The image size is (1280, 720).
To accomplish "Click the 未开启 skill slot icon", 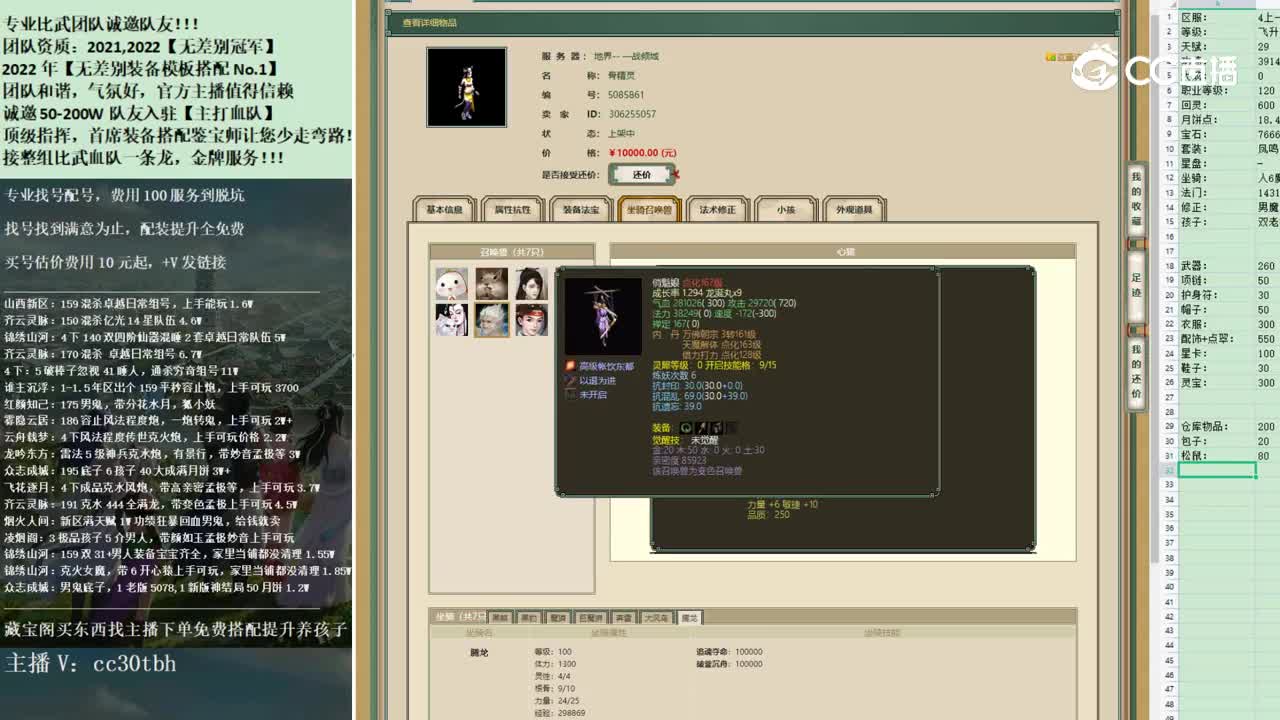I will point(569,394).
